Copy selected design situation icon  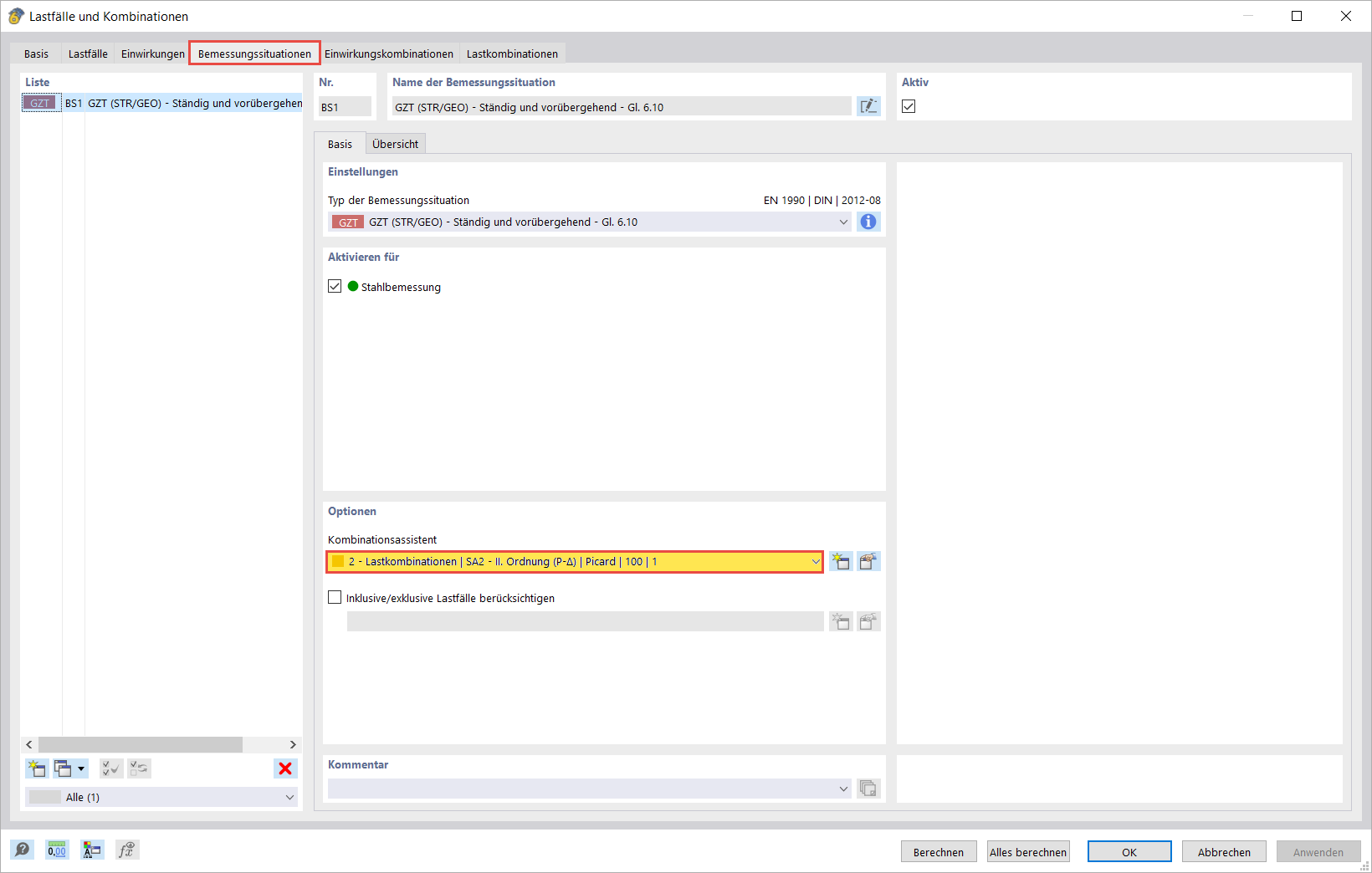pos(64,768)
